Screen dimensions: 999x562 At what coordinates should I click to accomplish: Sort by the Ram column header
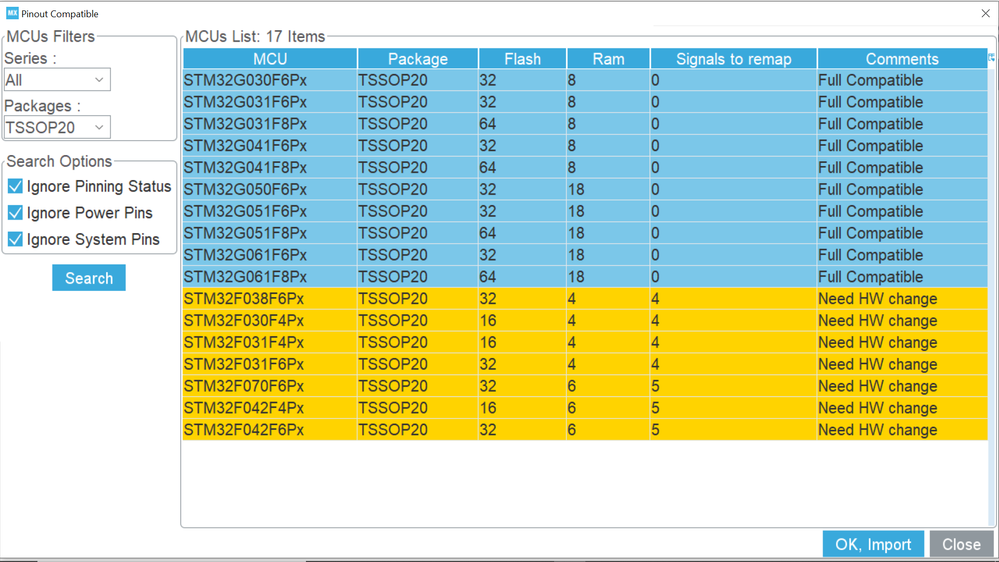608,59
